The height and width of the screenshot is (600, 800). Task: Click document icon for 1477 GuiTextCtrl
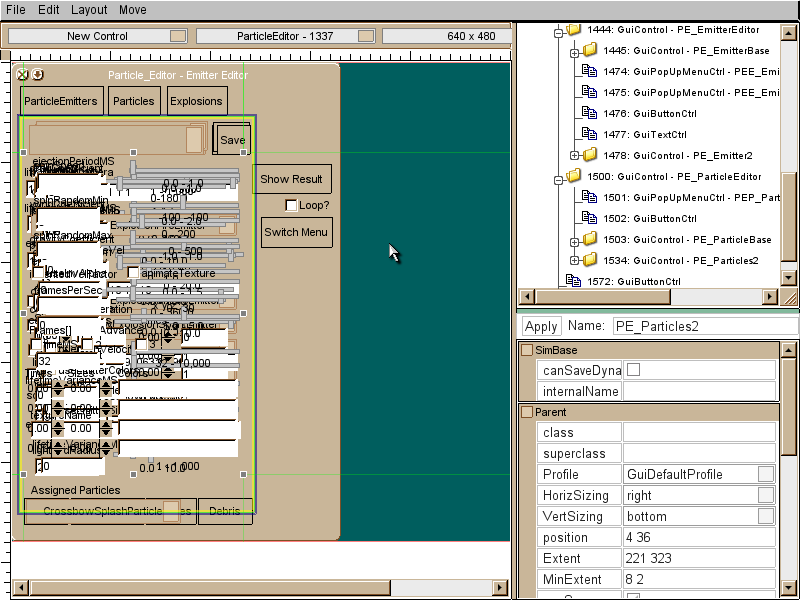(x=590, y=134)
